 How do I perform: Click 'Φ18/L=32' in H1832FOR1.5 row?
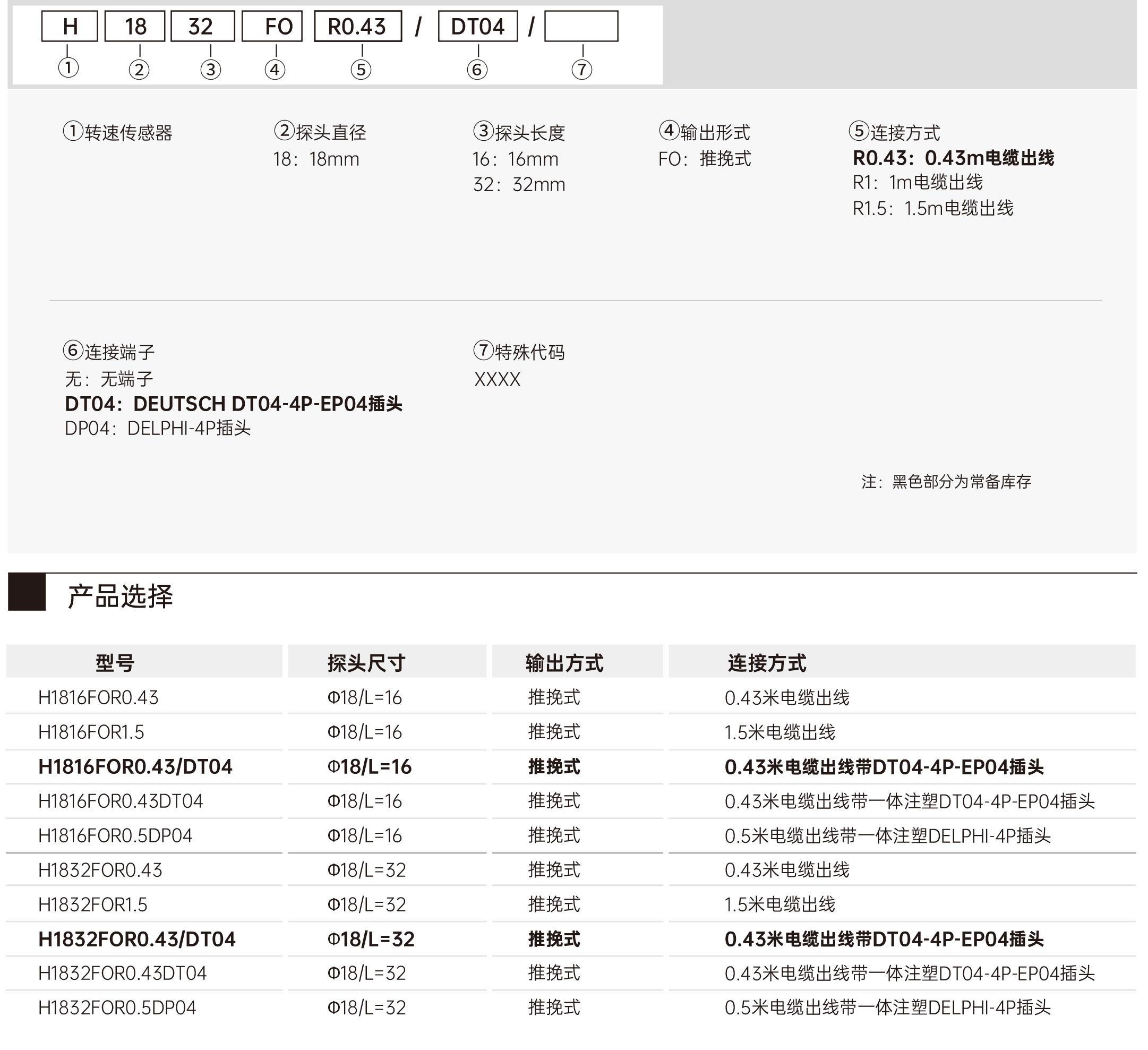point(367,904)
